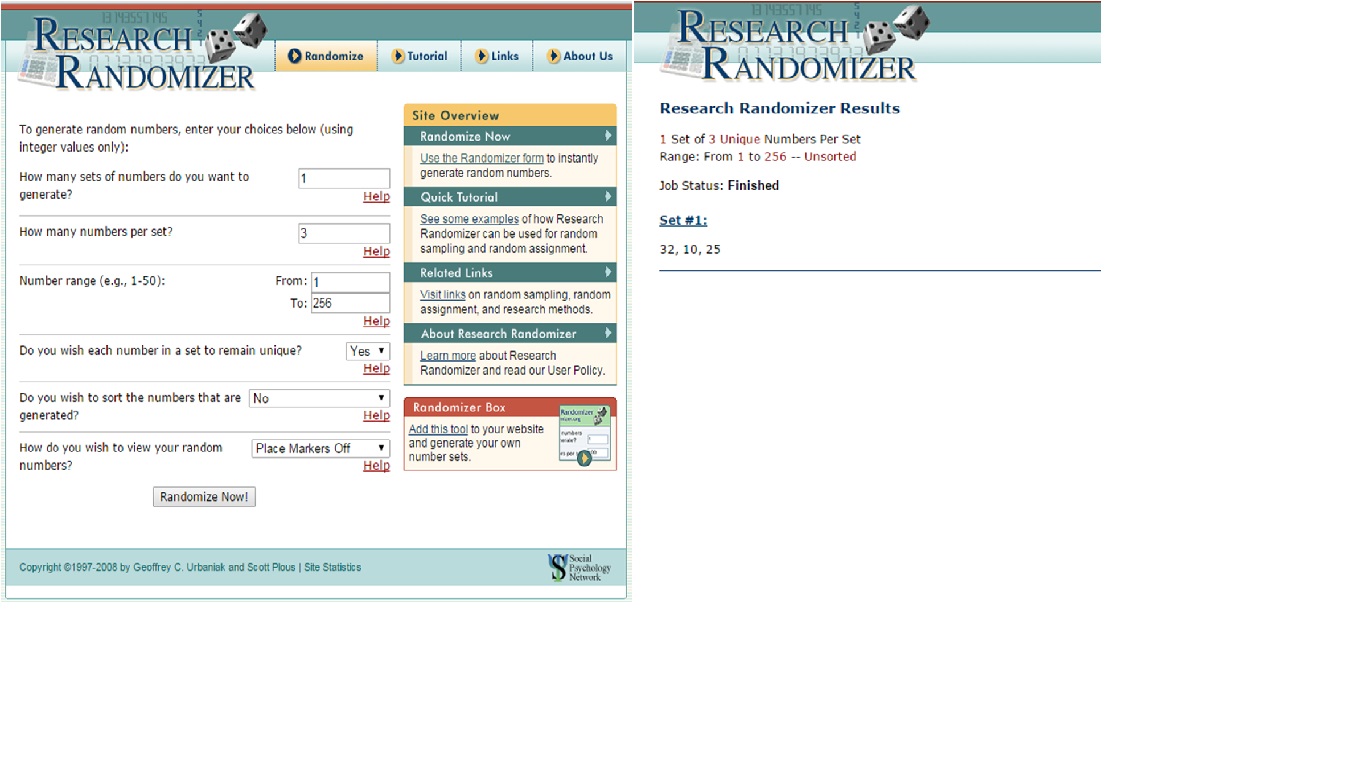Image resolution: width=1366 pixels, height=768 pixels.
Task: Click Help link for sorting numbers
Action: coord(376,416)
